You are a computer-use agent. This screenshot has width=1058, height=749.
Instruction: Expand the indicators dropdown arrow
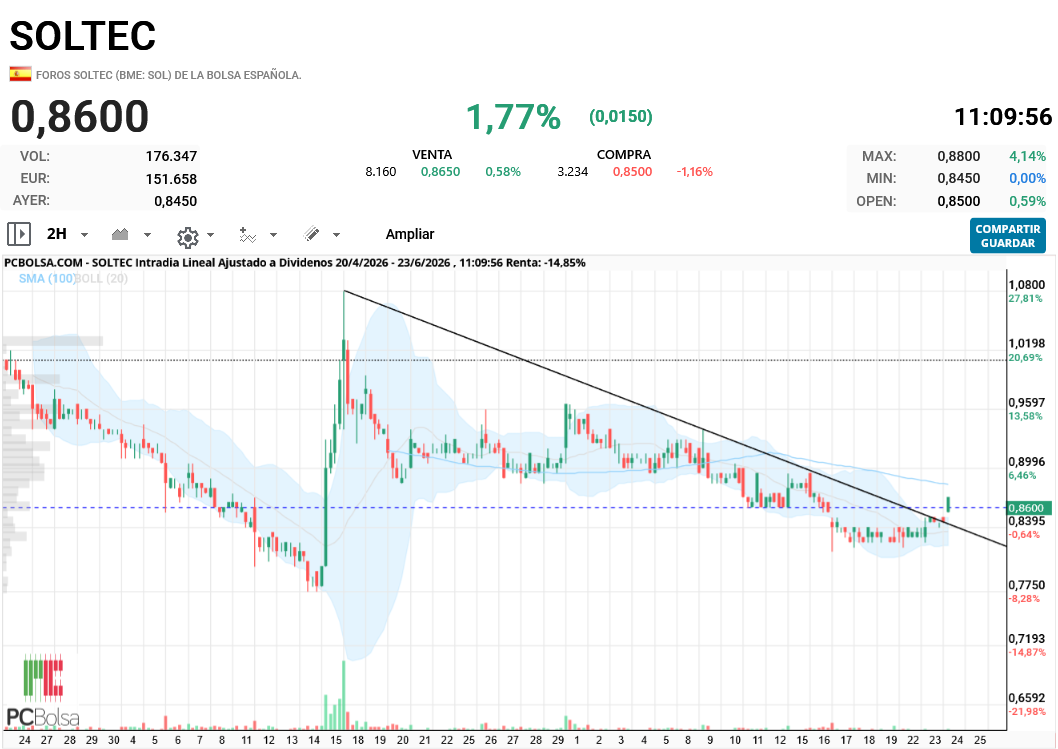[273, 235]
